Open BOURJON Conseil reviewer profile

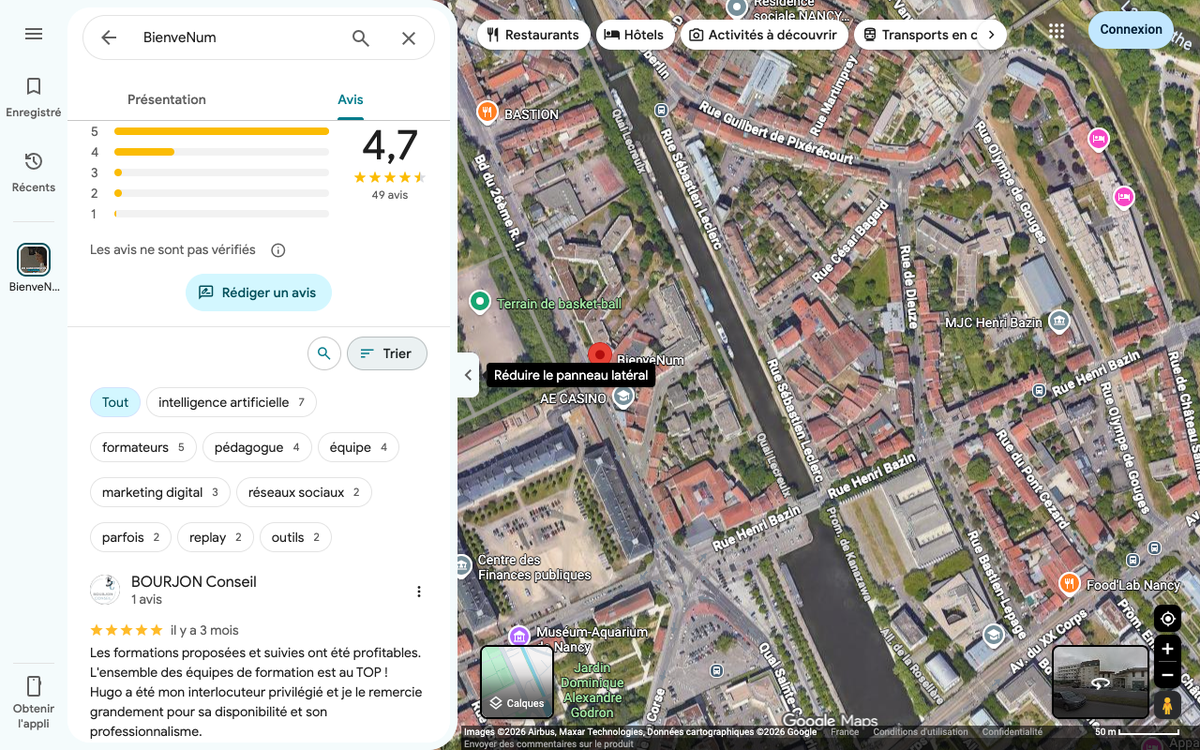[x=194, y=582]
